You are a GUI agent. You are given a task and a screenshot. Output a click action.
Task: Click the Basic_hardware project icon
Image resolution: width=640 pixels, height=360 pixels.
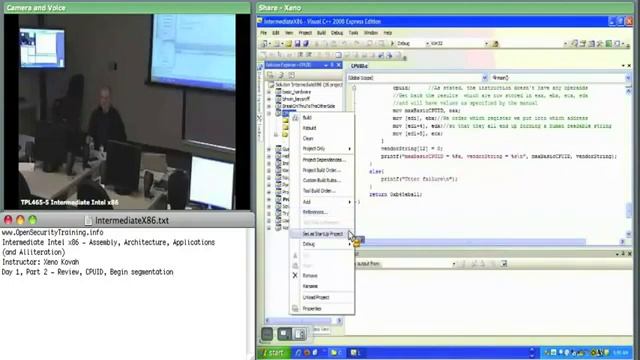tap(278, 92)
